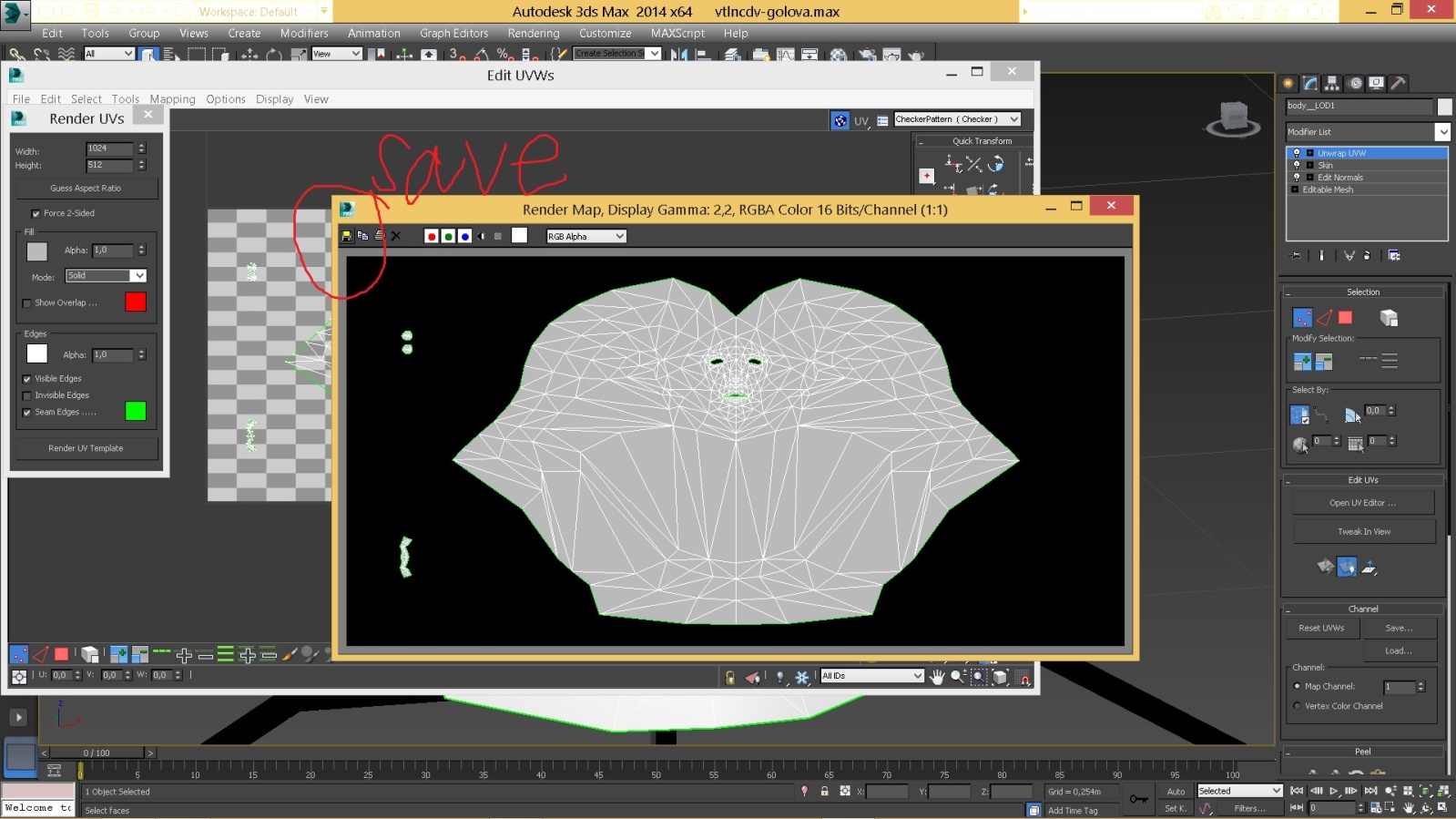This screenshot has width=1456, height=819.
Task: Open Rendering menu in main menu bar
Action: 534,33
